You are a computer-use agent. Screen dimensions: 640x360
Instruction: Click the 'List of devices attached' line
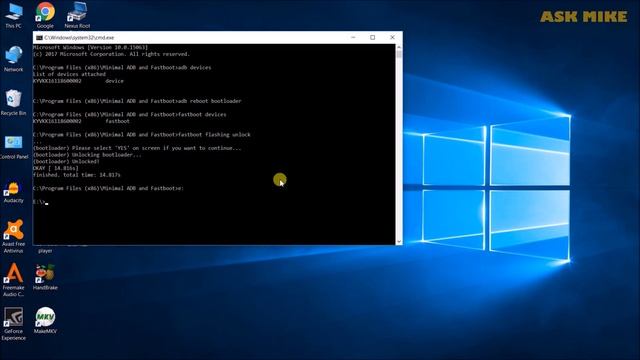coord(69,74)
